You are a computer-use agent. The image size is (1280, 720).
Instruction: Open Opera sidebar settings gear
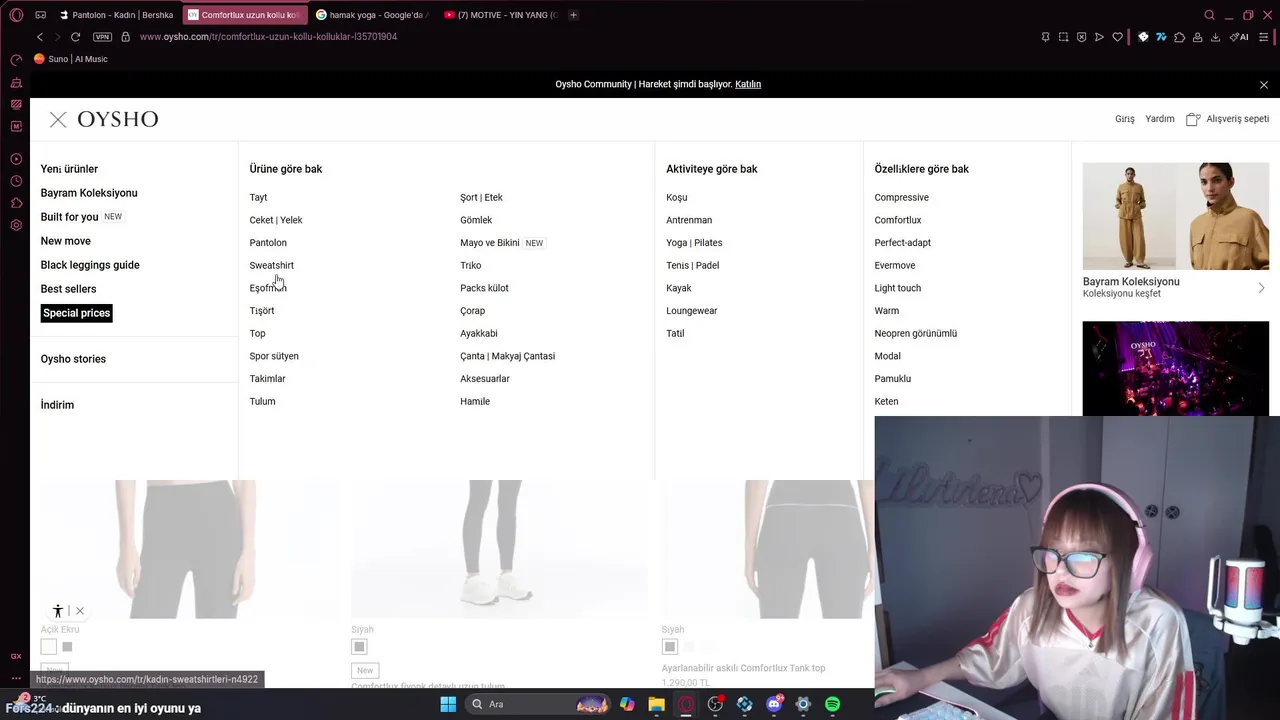coord(16,225)
